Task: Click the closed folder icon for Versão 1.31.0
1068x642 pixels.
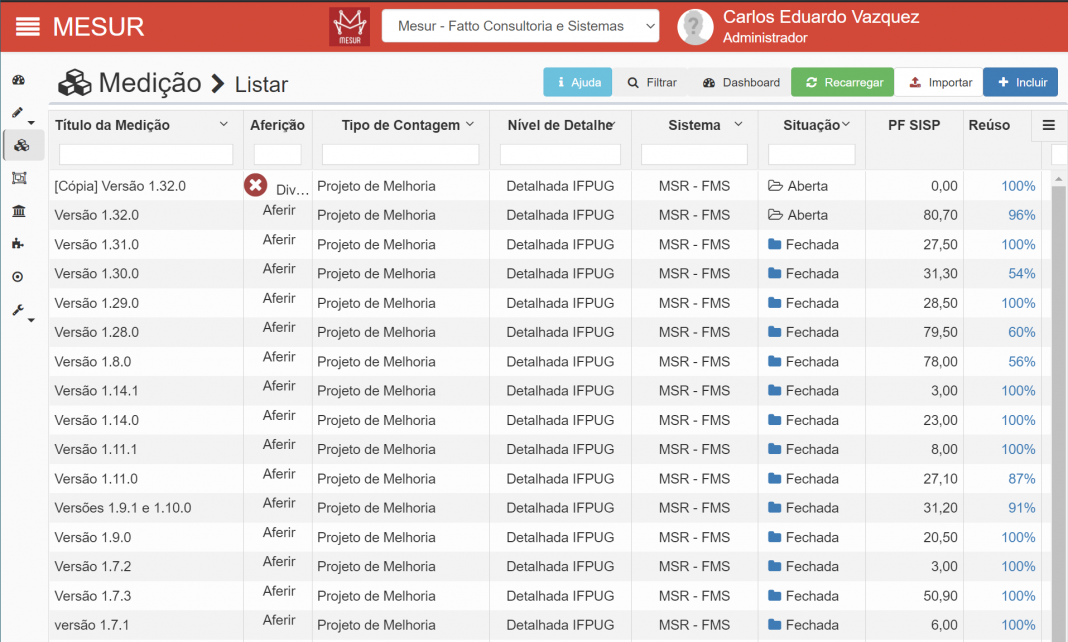Action: coord(774,244)
